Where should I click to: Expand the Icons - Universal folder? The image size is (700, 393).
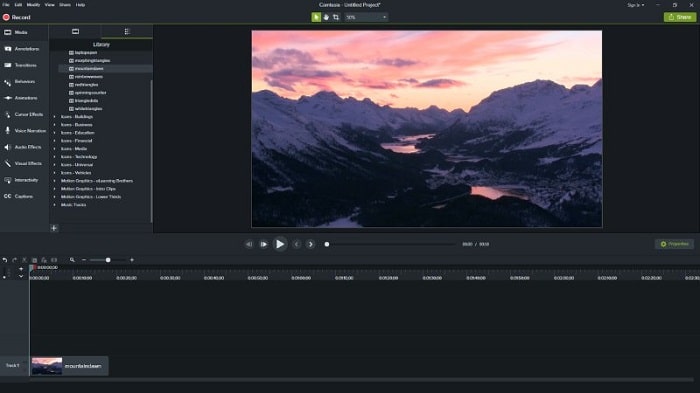[x=55, y=165]
